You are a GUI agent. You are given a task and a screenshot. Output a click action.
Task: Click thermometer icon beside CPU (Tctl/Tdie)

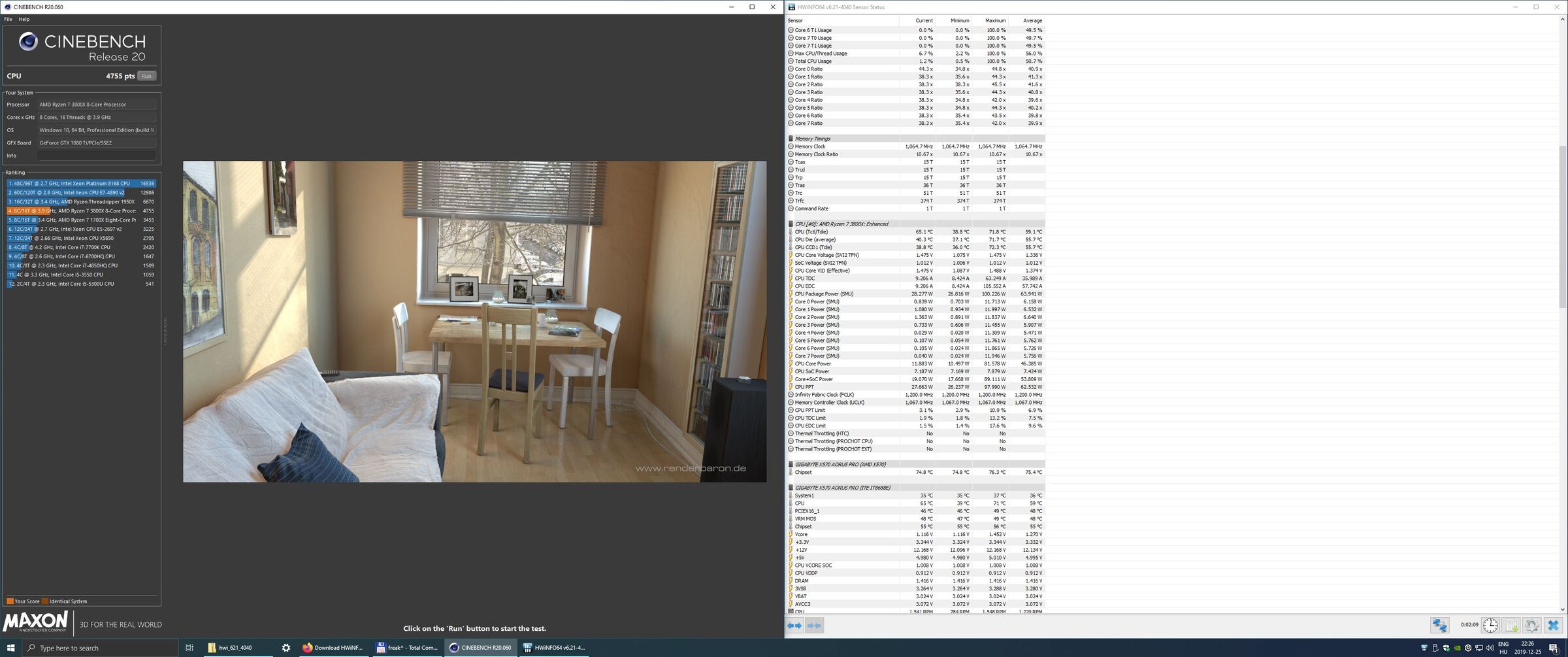(x=791, y=232)
